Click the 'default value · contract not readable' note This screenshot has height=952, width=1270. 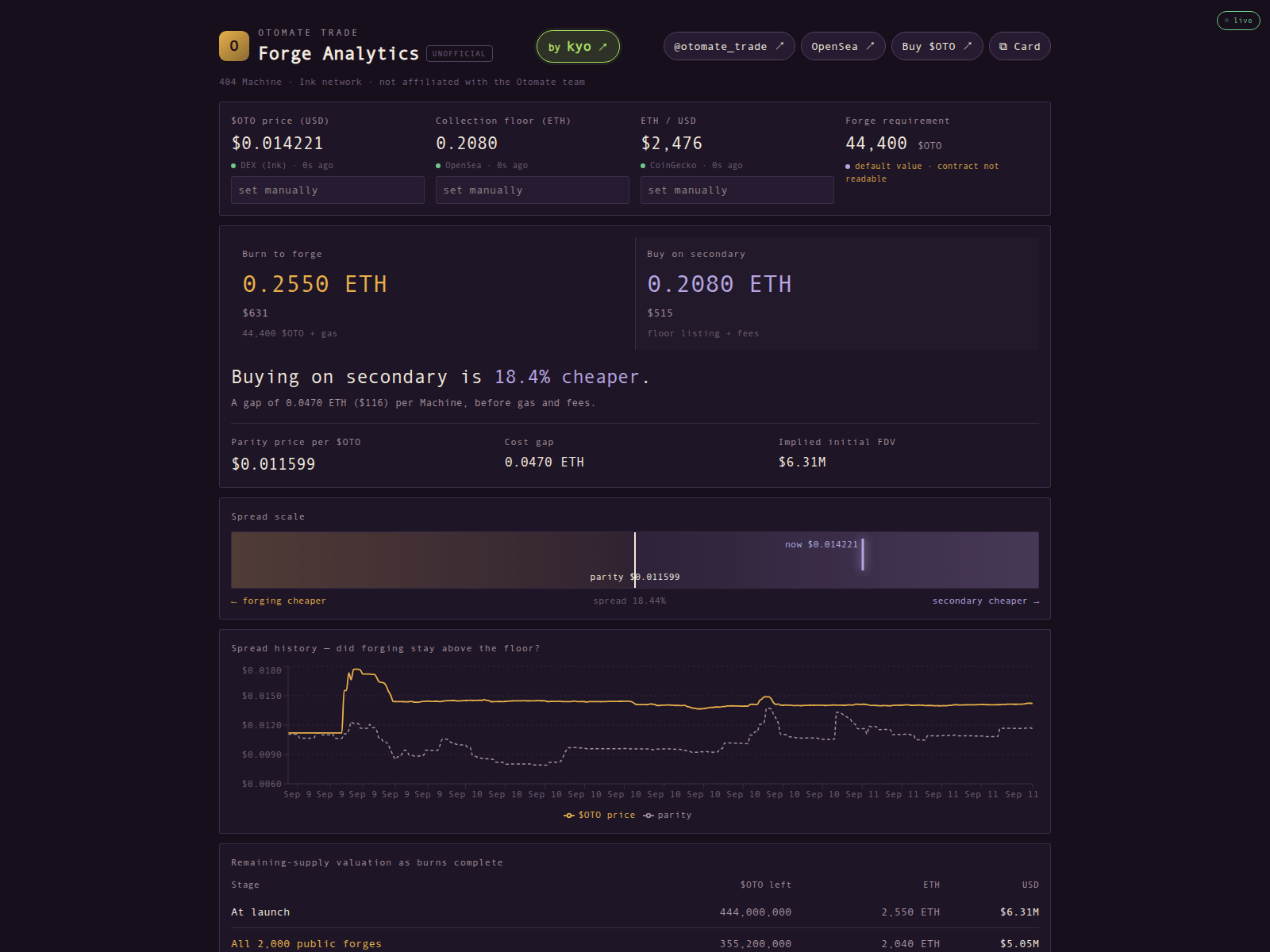(922, 173)
